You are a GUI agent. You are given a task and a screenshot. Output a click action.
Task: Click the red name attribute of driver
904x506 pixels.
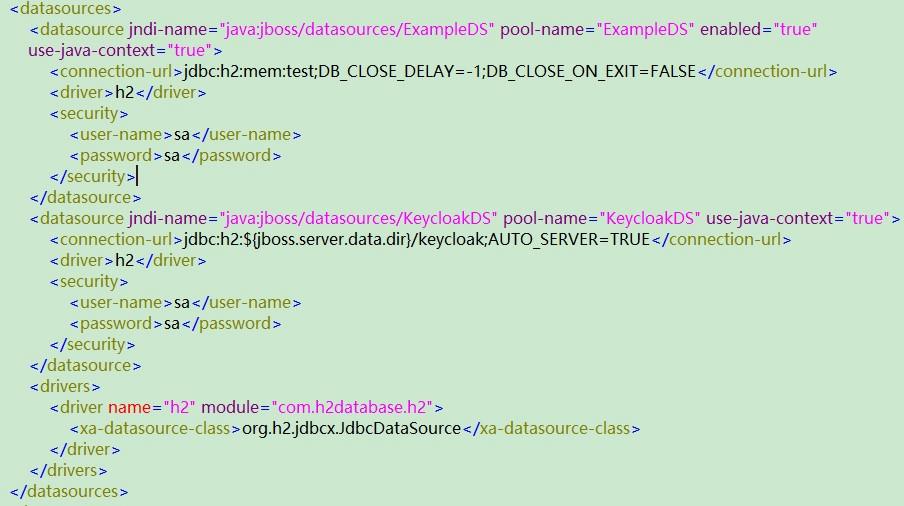(x=130, y=407)
